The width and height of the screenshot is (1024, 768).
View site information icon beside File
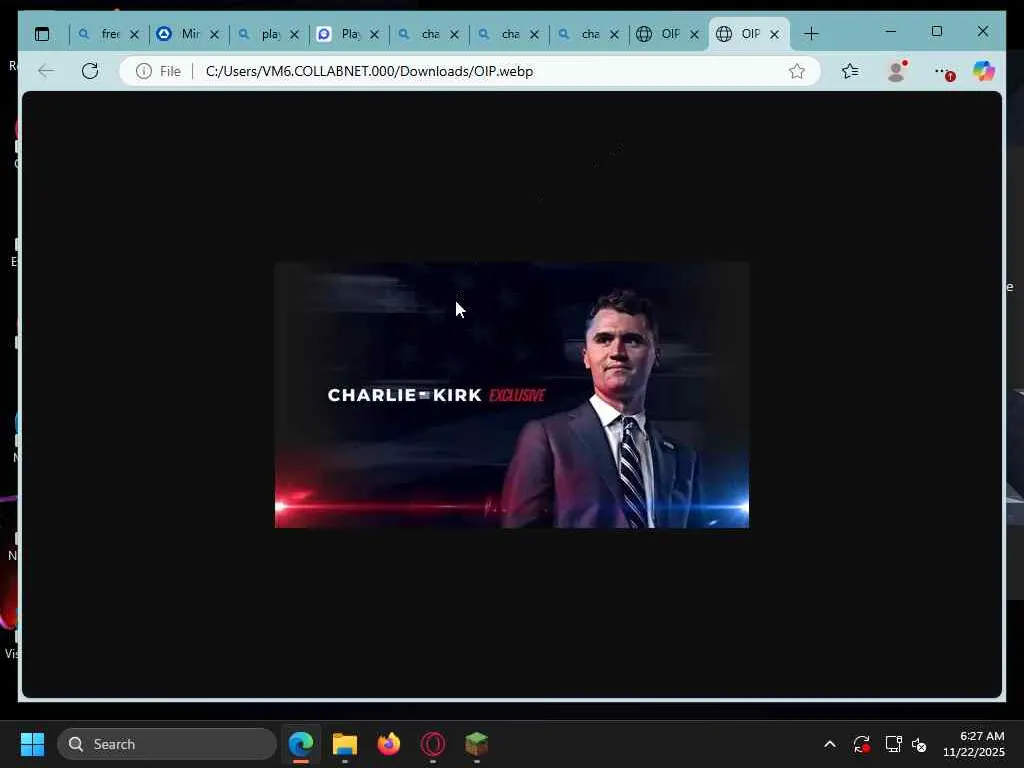[x=144, y=71]
